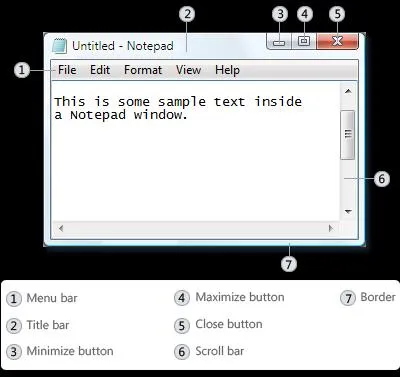The width and height of the screenshot is (400, 377).
Task: Click the horizontal scroll right arrow
Action: (x=331, y=228)
